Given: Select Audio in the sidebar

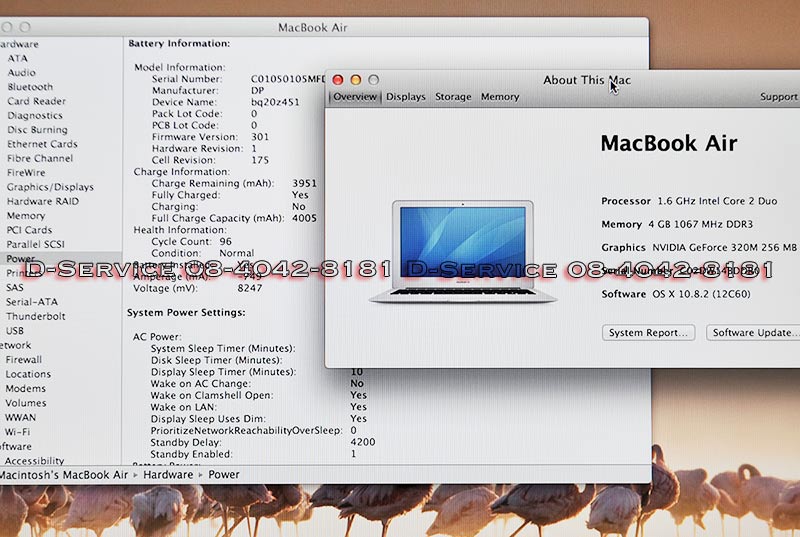Looking at the screenshot, I should pyautogui.click(x=21, y=72).
